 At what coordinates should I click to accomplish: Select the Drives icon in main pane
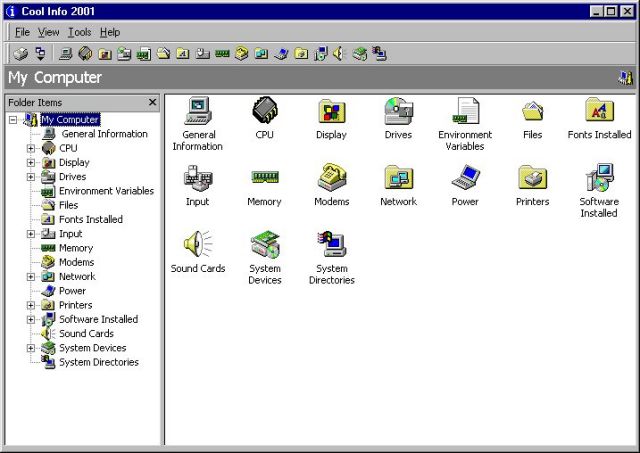pos(398,111)
